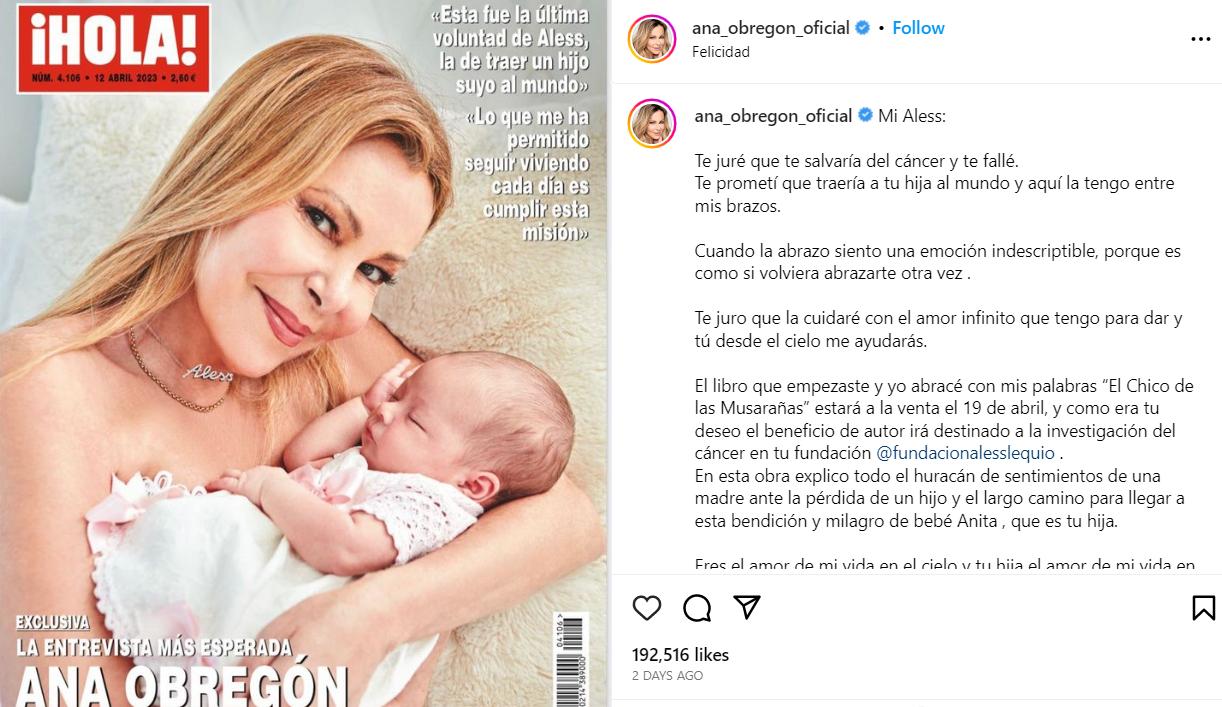The image size is (1222, 707).
Task: Open comments via the speech bubble icon
Action: (697, 607)
